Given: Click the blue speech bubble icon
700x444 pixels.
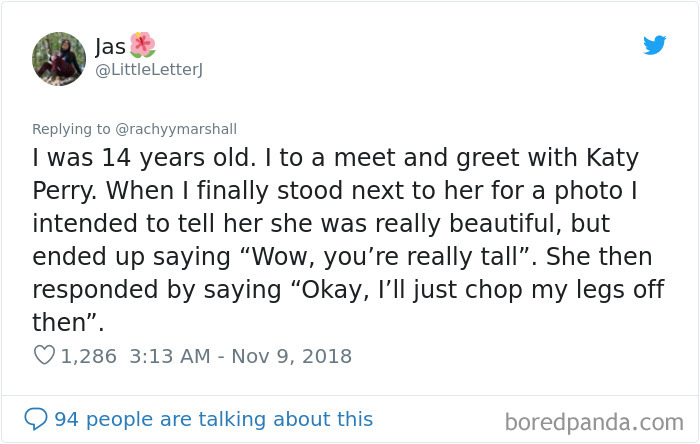Looking at the screenshot, I should click(37, 419).
